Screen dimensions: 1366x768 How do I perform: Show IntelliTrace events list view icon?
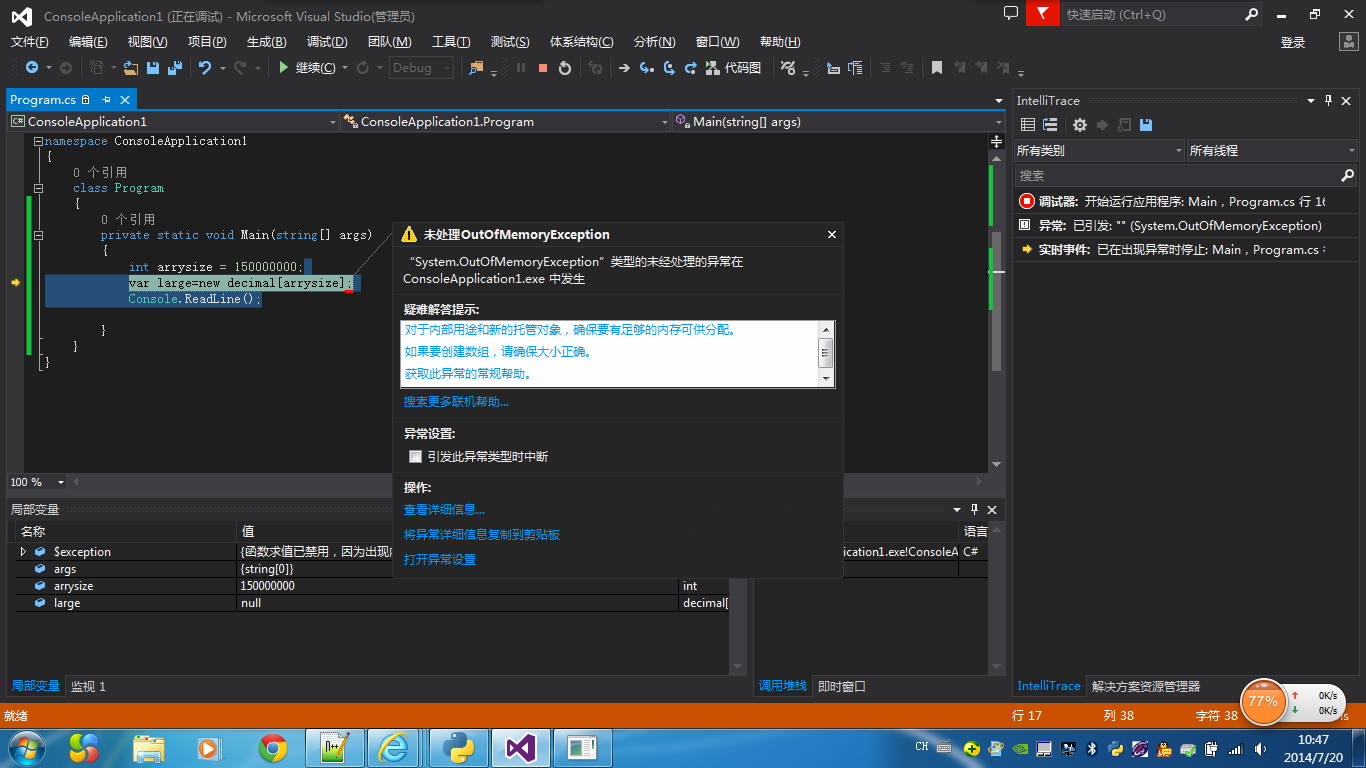[x=1027, y=125]
